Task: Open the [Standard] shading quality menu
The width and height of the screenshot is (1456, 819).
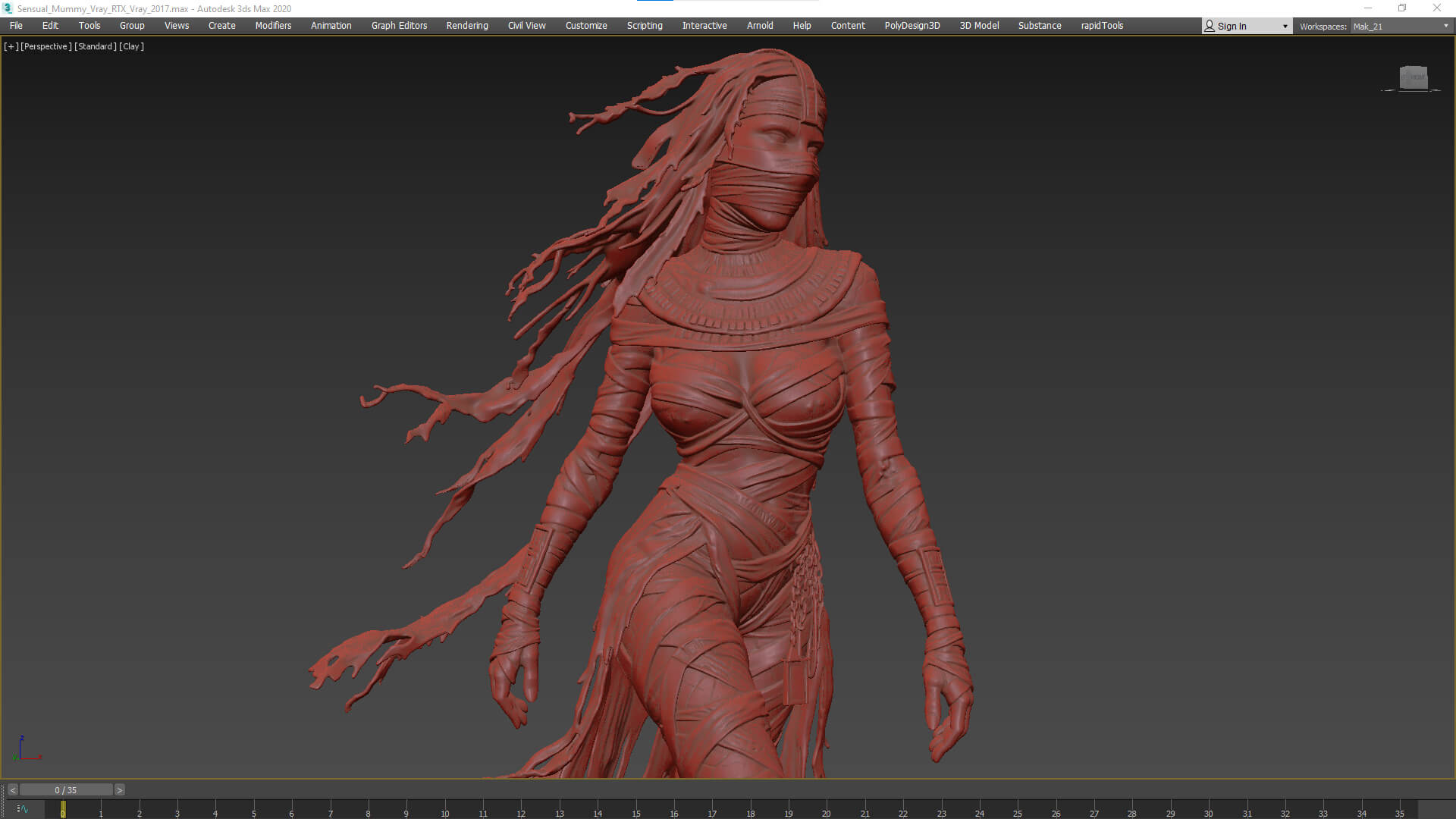Action: pyautogui.click(x=96, y=46)
